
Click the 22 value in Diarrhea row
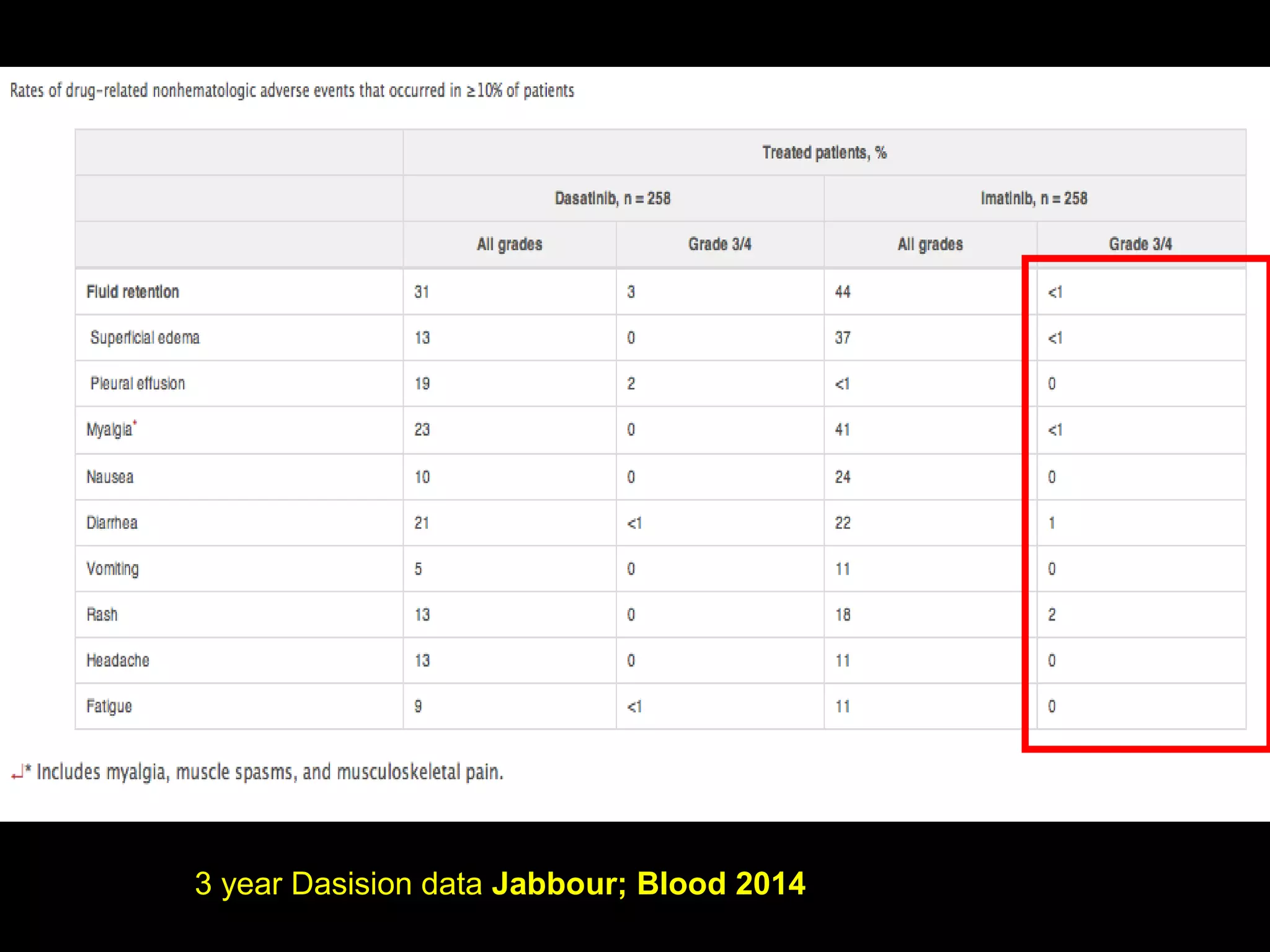[x=843, y=523]
